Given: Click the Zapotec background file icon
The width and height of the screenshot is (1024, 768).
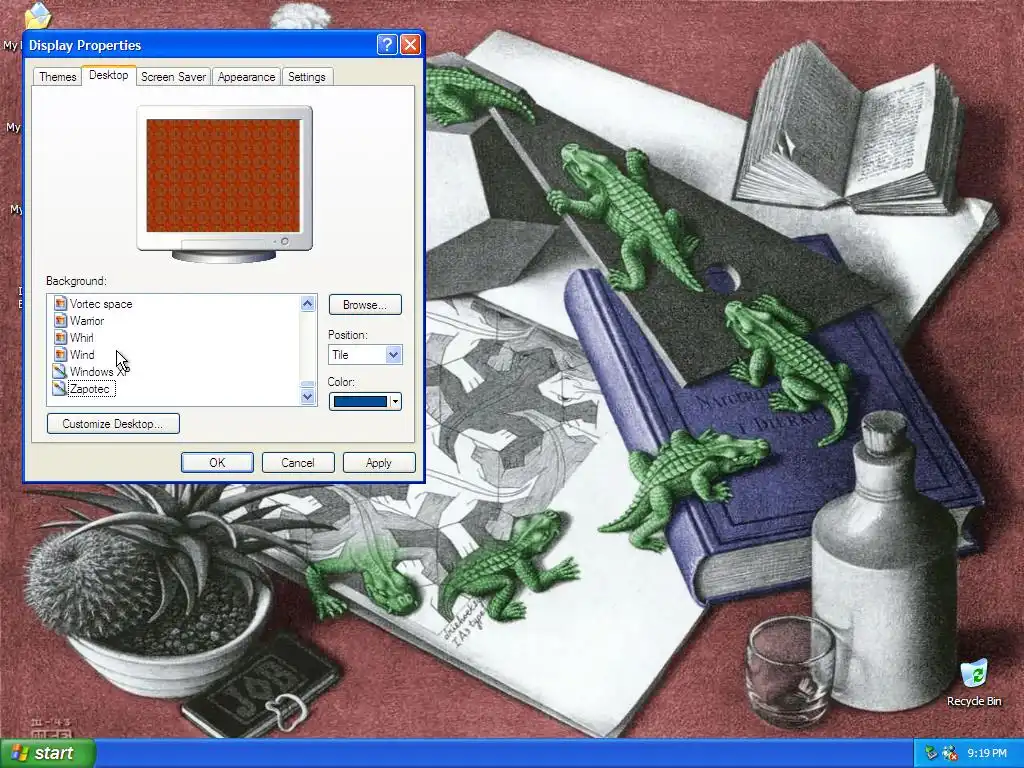Looking at the screenshot, I should (x=60, y=388).
